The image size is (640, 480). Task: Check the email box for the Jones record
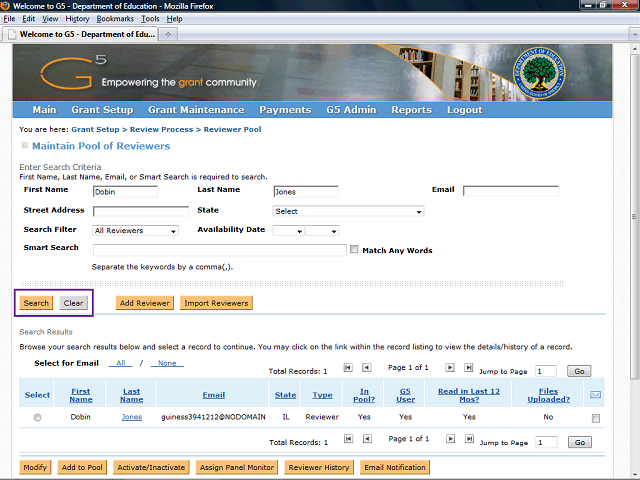coord(596,418)
